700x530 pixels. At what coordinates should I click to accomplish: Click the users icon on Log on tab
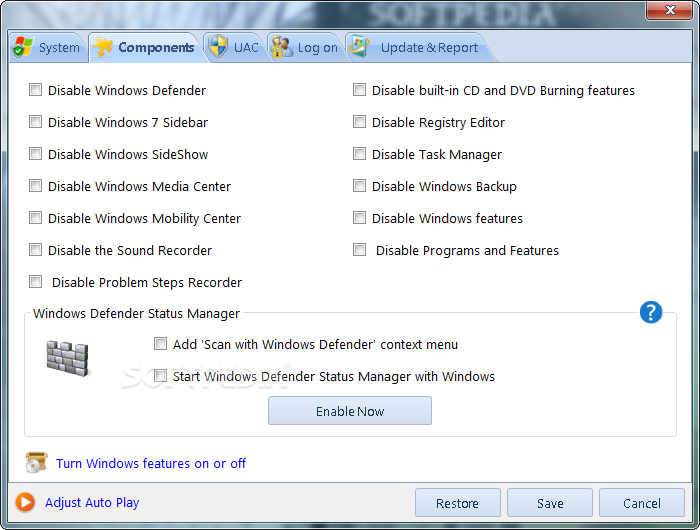click(282, 47)
